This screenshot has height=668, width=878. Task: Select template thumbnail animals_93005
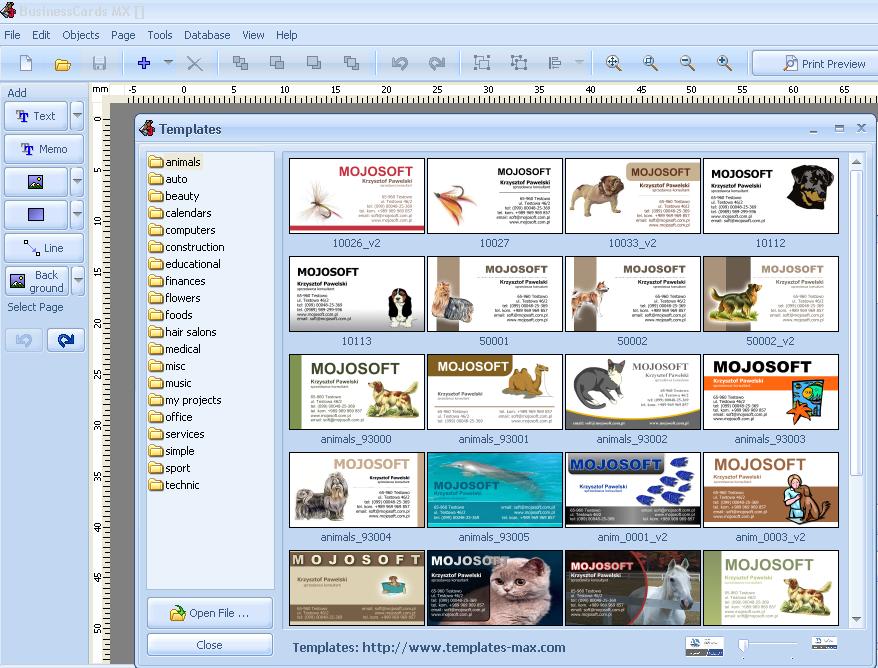(494, 490)
